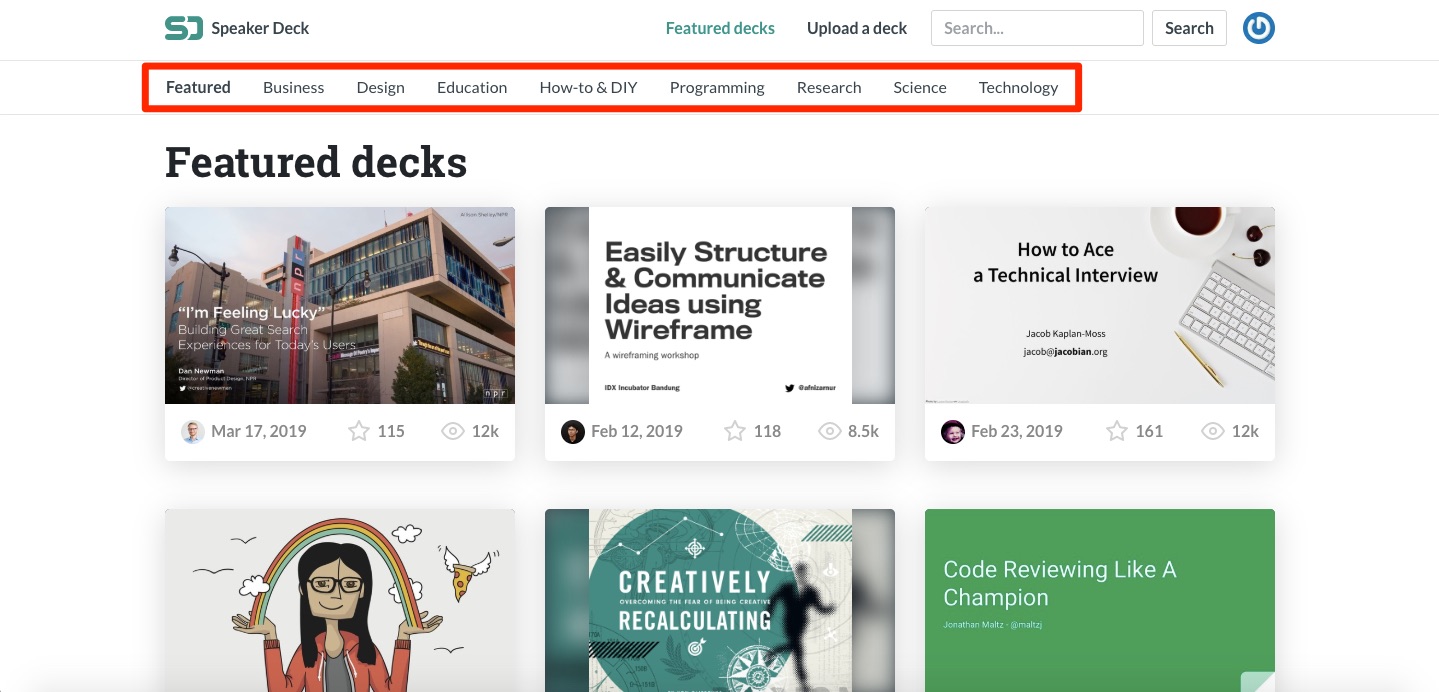
Task: Open the How-to & DIY category
Action: tap(588, 87)
